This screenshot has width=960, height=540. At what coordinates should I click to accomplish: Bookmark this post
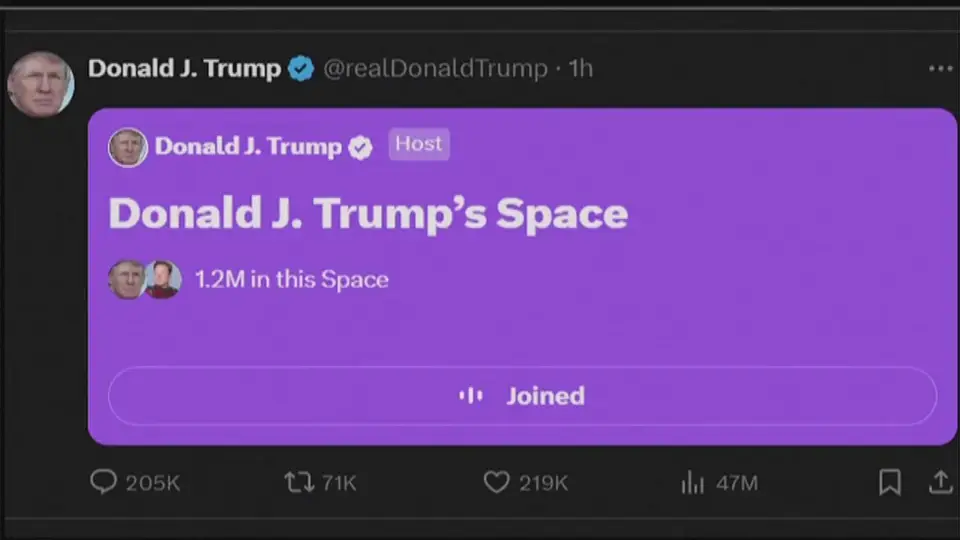point(890,482)
